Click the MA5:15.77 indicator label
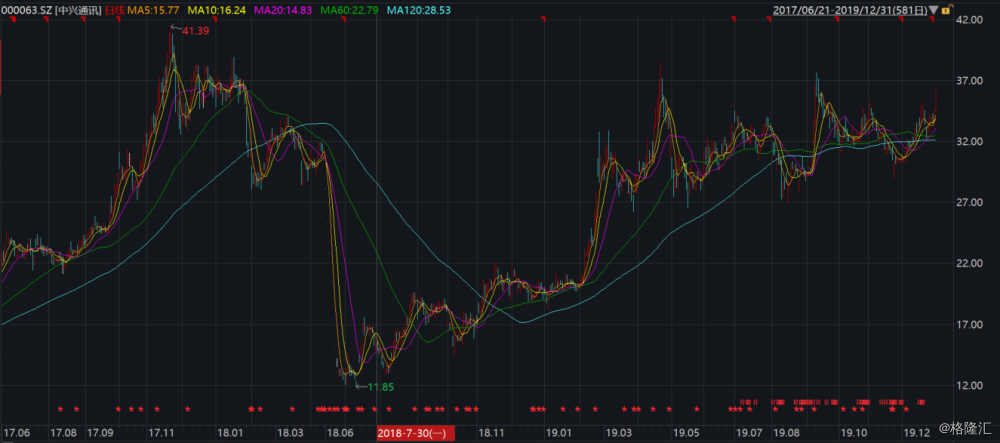The width and height of the screenshot is (1000, 443). coord(153,11)
